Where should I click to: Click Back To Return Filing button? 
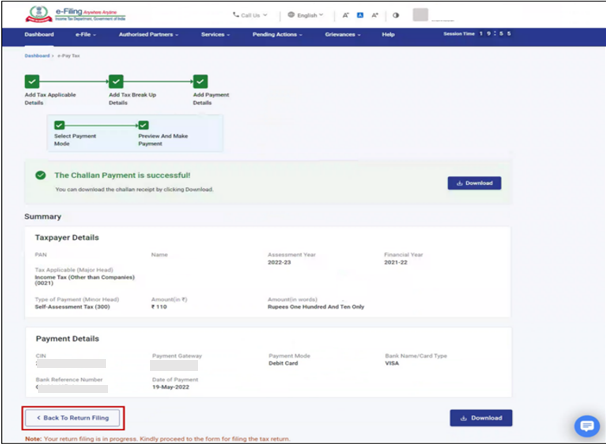pyautogui.click(x=72, y=417)
